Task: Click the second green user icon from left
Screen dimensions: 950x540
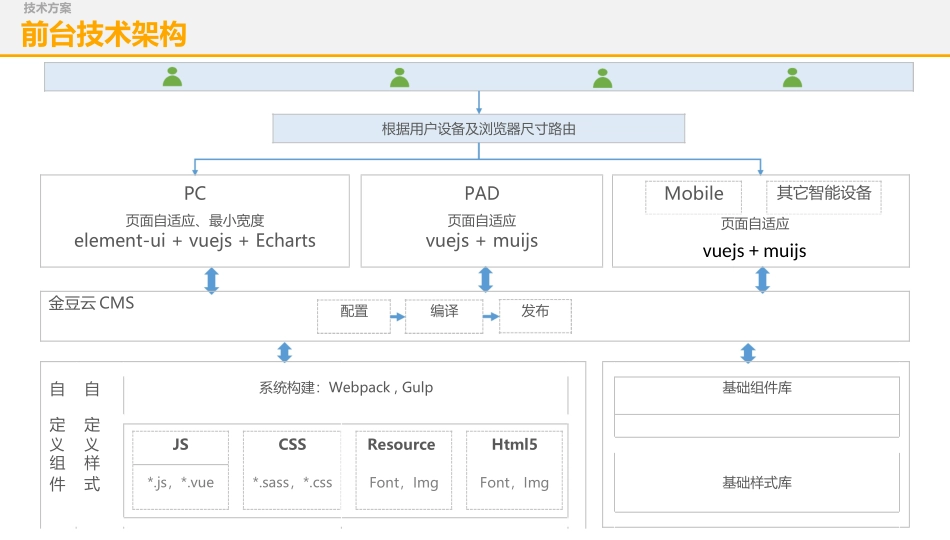Action: click(x=400, y=77)
